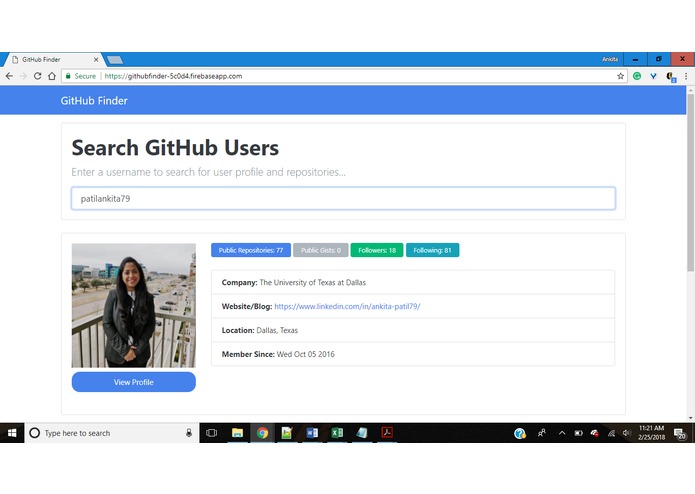The image size is (695, 494).
Task: Open the Notepad++ taskbar icon
Action: pos(287,433)
